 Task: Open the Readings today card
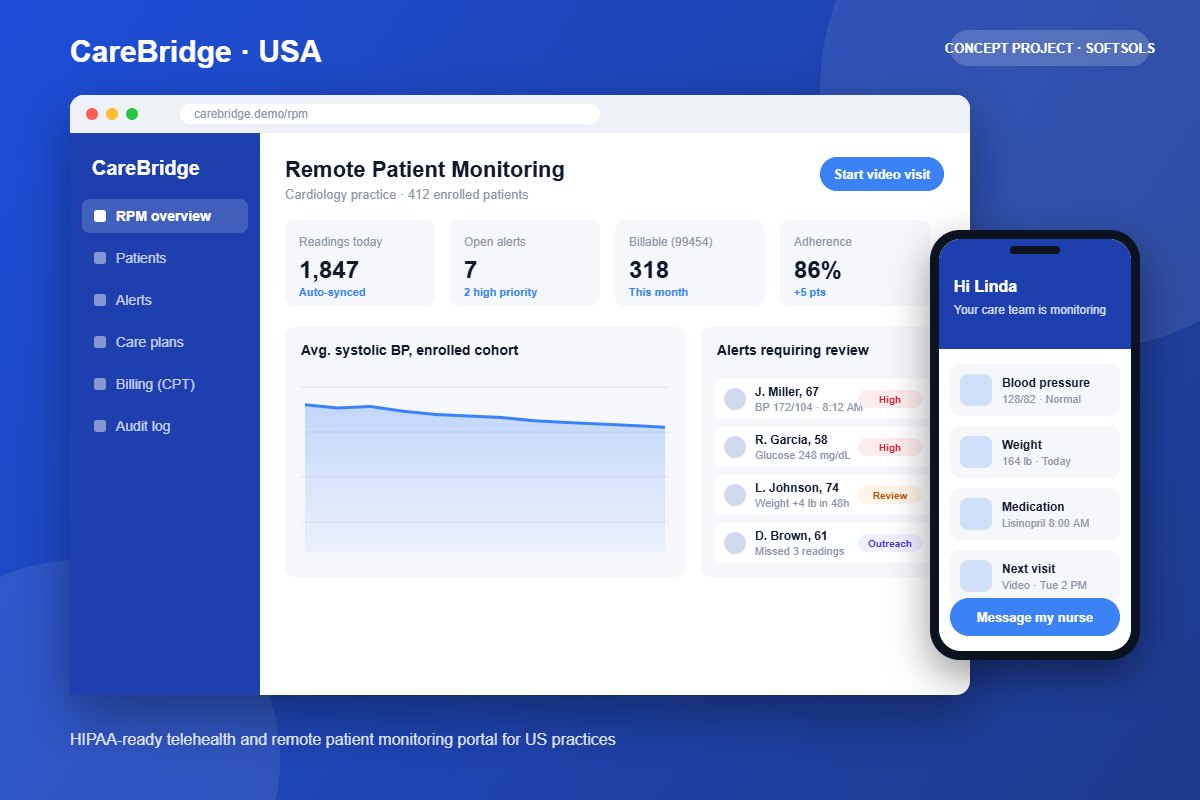click(360, 263)
